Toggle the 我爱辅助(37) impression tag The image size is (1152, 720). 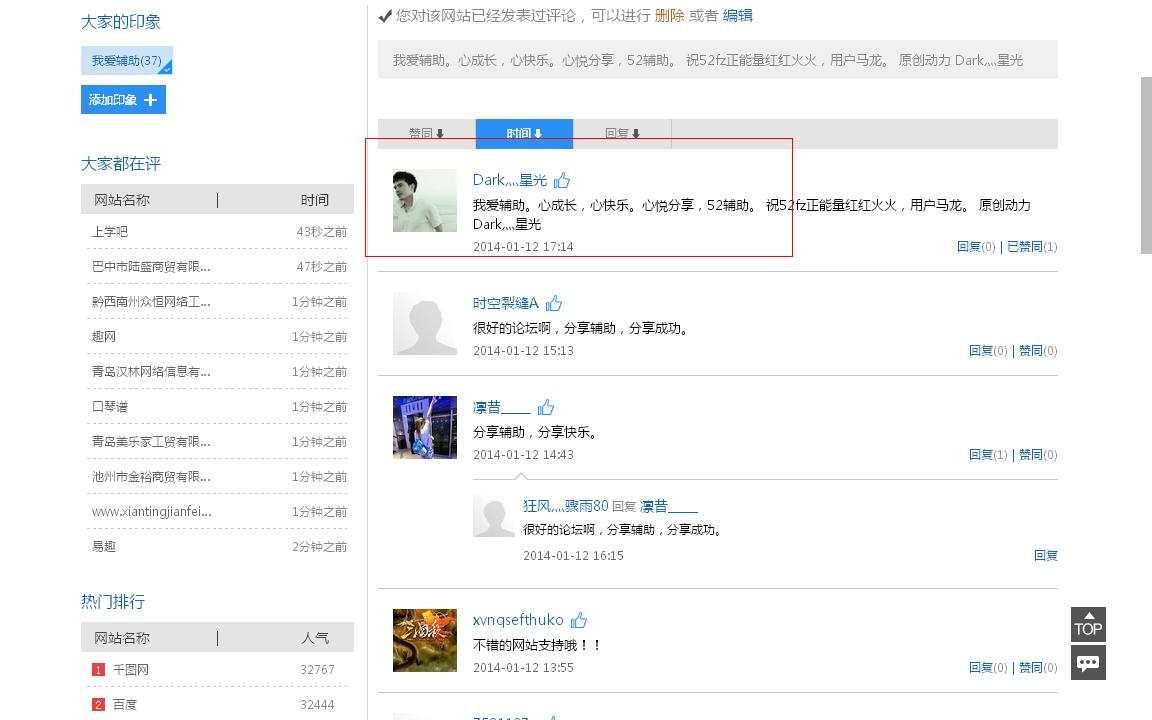click(126, 61)
